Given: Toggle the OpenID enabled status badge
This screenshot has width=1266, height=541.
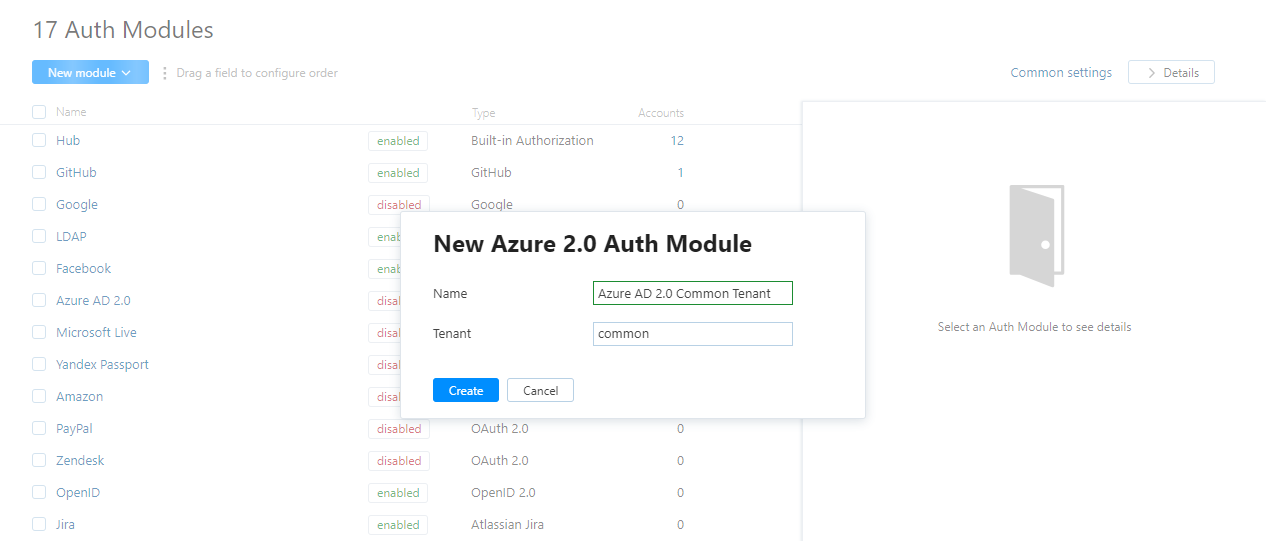Looking at the screenshot, I should coord(398,493).
